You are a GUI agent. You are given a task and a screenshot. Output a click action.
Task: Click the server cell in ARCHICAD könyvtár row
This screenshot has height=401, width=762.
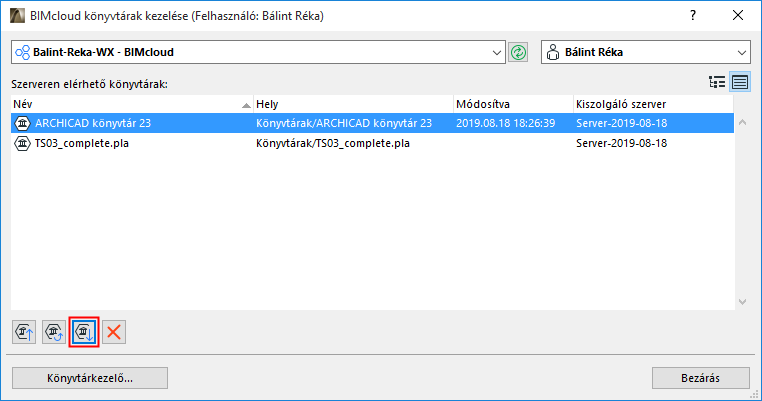[x=622, y=123]
